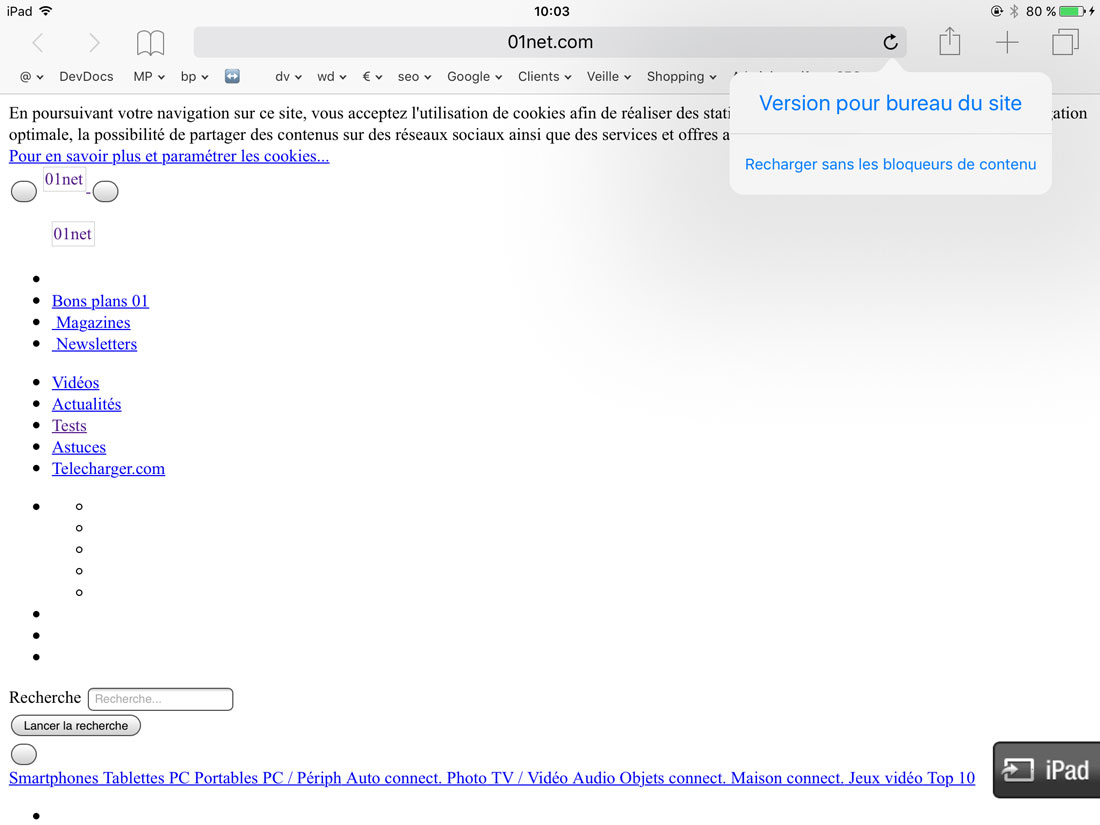Open the left-right arrows bookmark icon
The width and height of the screenshot is (1100, 825).
pos(232,76)
